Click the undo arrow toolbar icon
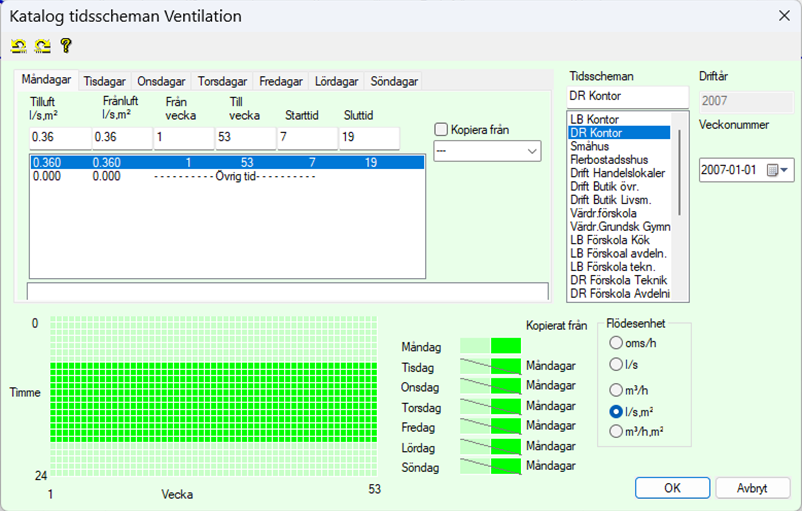Image resolution: width=802 pixels, height=511 pixels. pos(18,46)
